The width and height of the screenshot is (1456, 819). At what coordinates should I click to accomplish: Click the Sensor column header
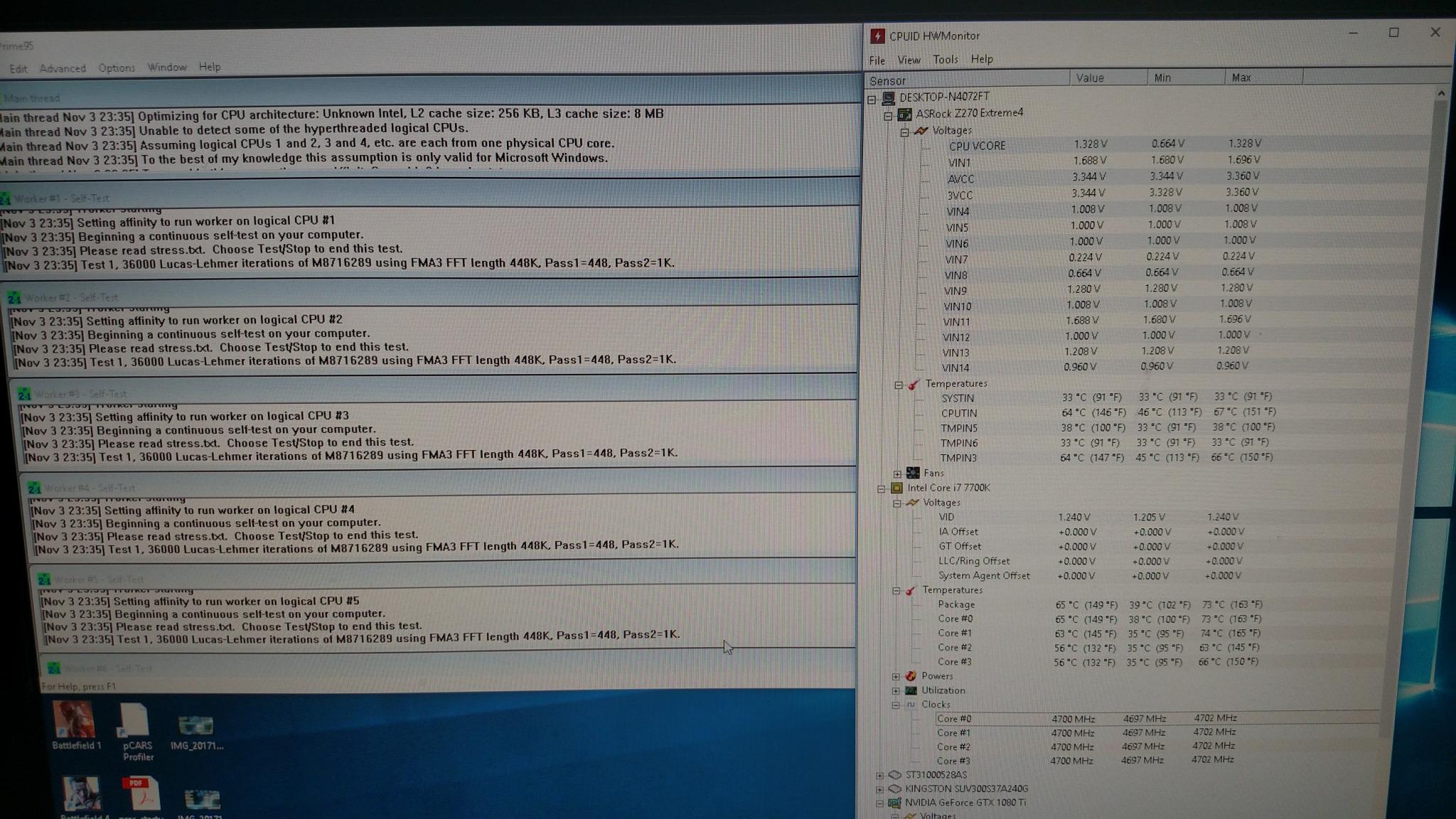pyautogui.click(x=967, y=80)
